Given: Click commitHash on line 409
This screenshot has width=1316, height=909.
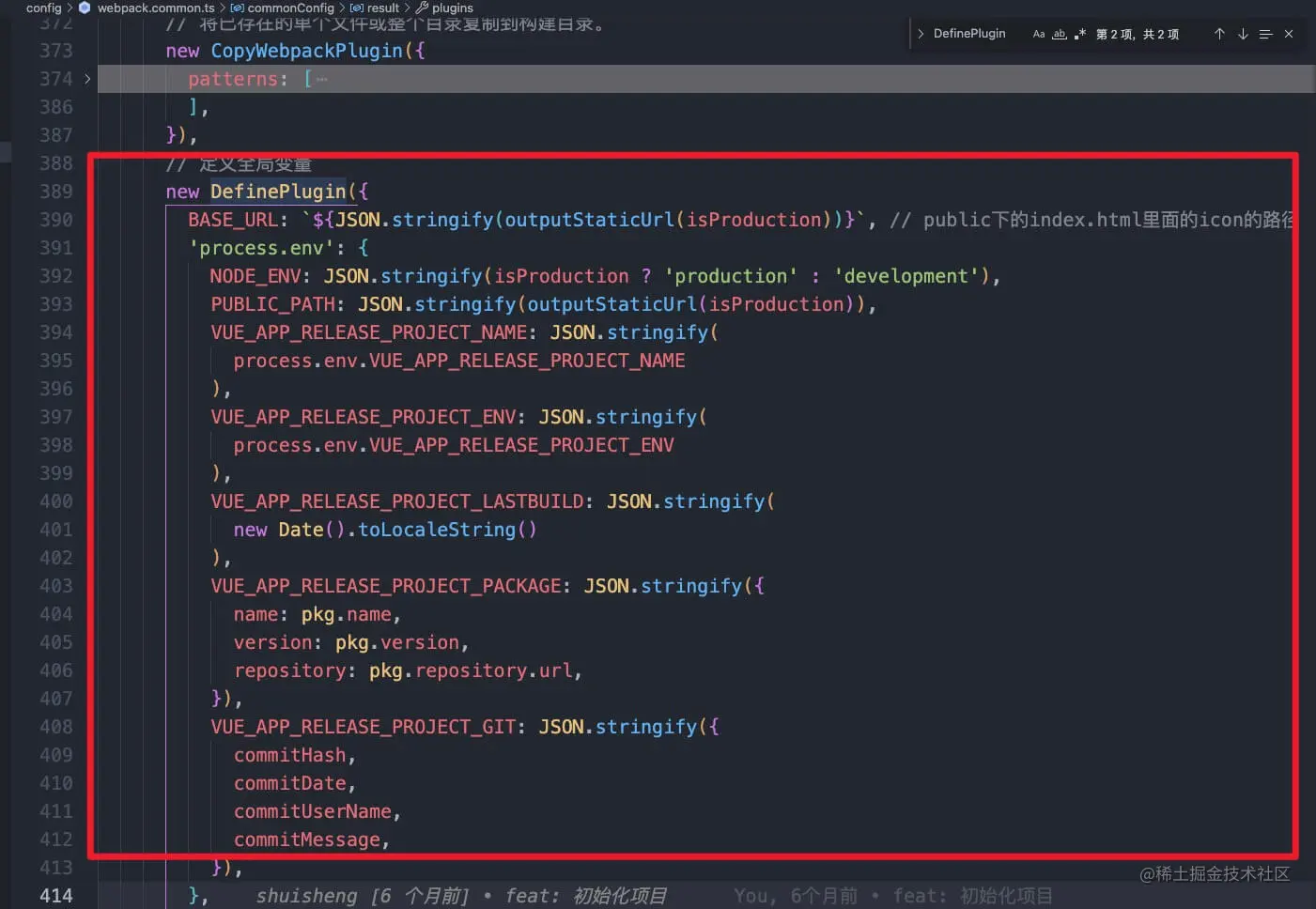Looking at the screenshot, I should point(289,755).
